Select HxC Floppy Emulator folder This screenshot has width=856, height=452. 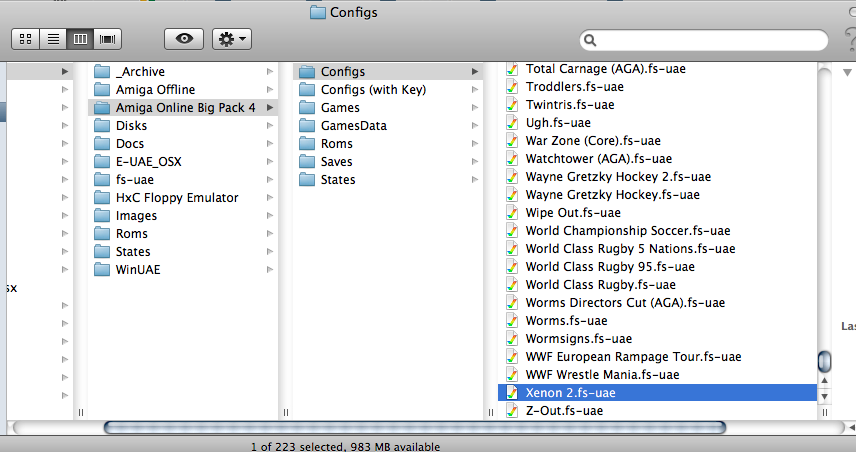coord(183,198)
